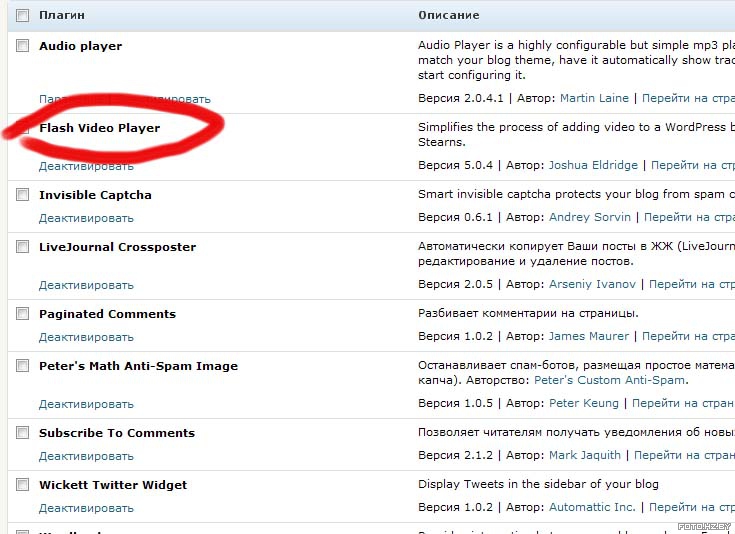The height and width of the screenshot is (534, 735).
Task: Select the LiveJournal Crossposter checkbox
Action: point(22,247)
